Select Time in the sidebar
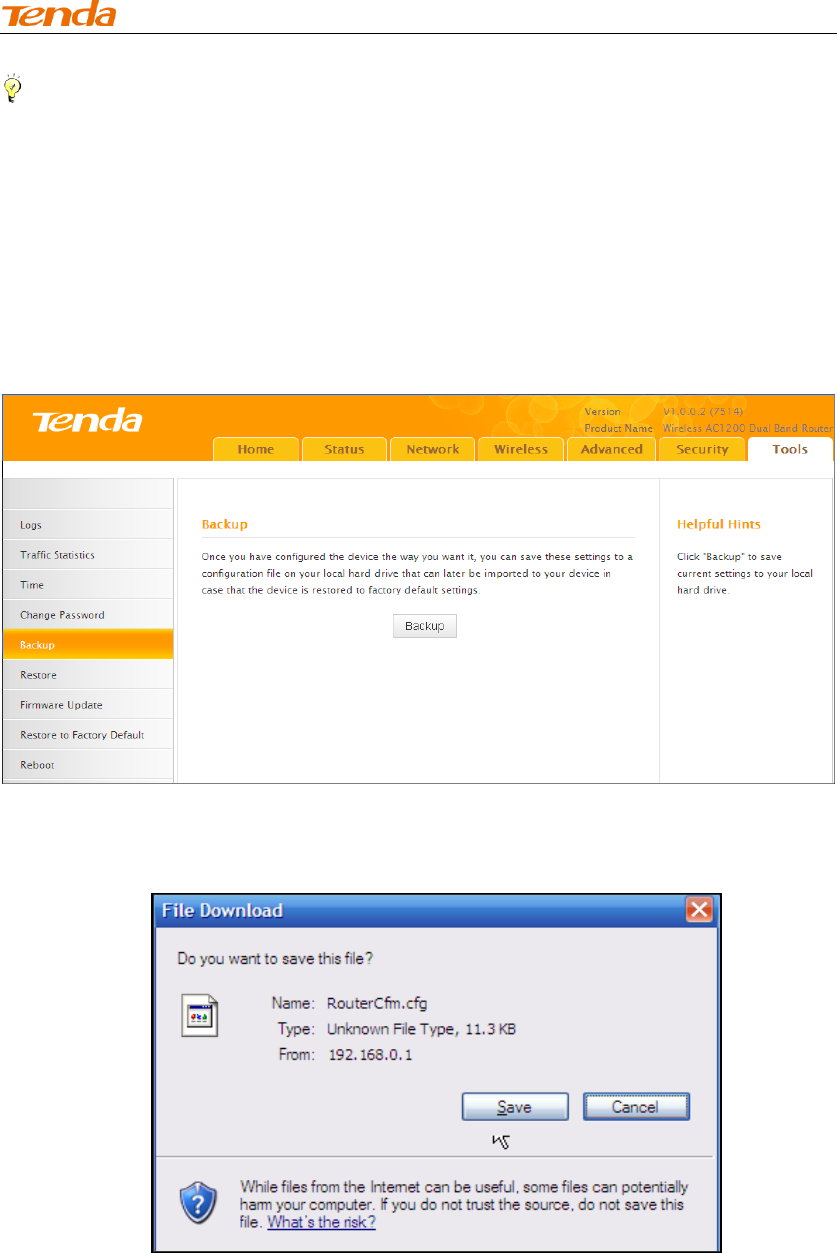The image size is (837, 1253). pos(87,584)
